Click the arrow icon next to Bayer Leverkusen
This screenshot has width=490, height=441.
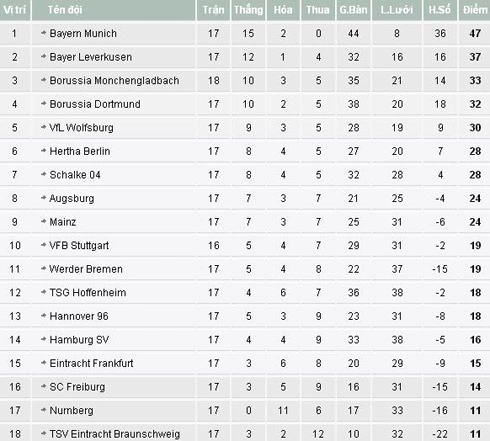(43, 57)
